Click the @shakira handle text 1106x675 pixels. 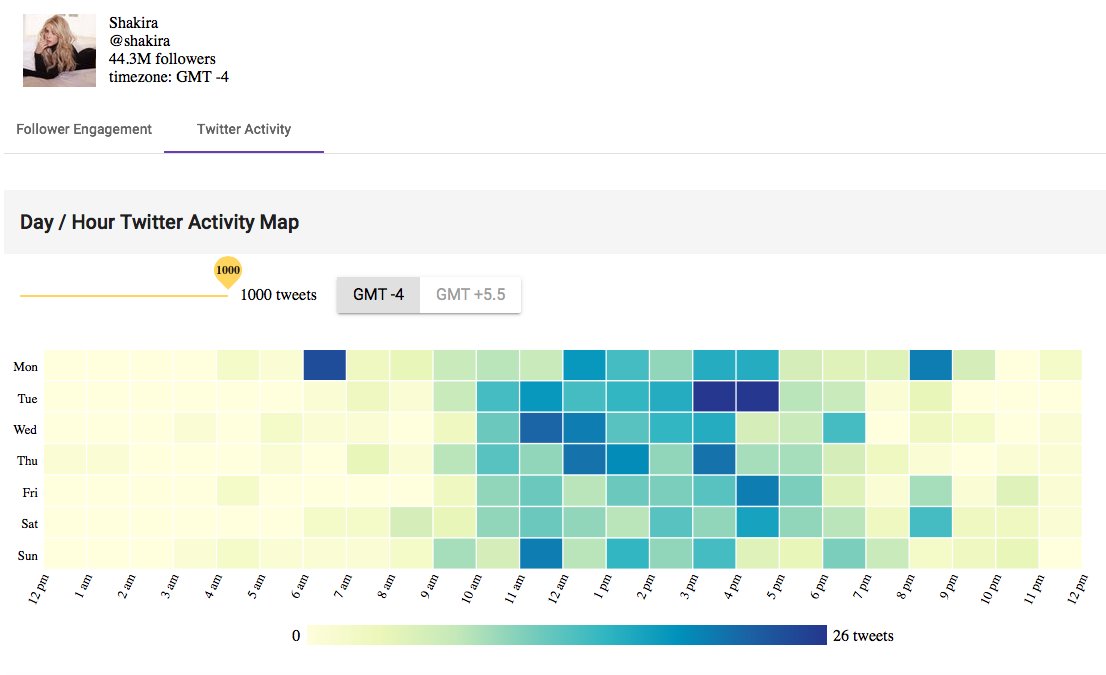pyautogui.click(x=139, y=41)
